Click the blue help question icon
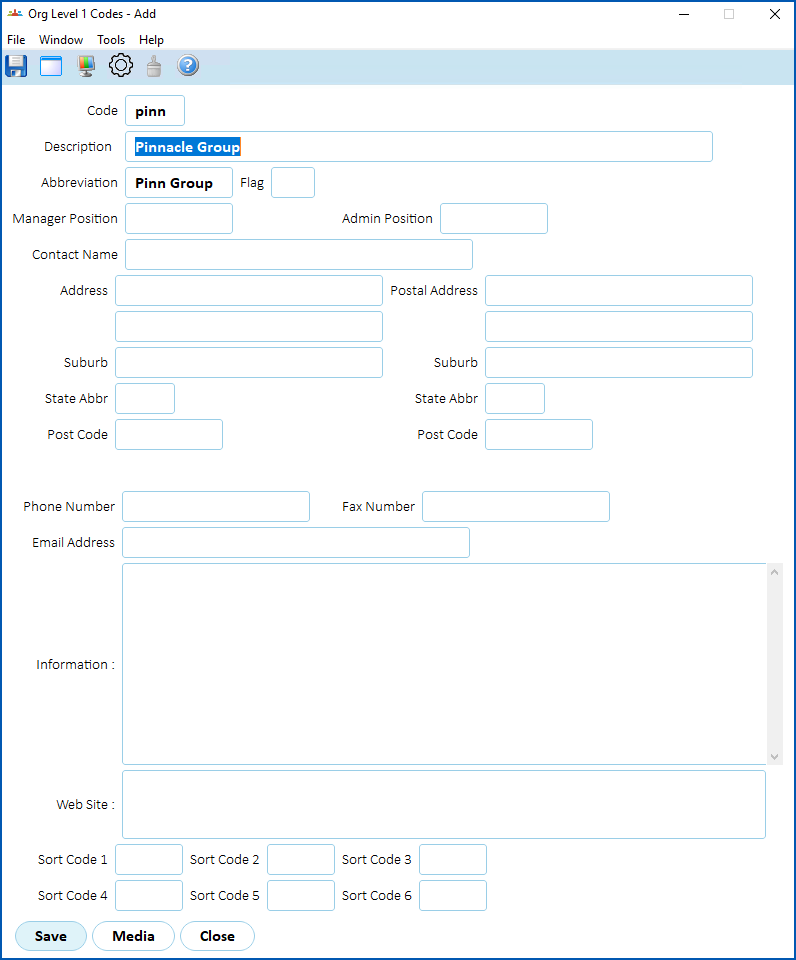 (x=188, y=65)
